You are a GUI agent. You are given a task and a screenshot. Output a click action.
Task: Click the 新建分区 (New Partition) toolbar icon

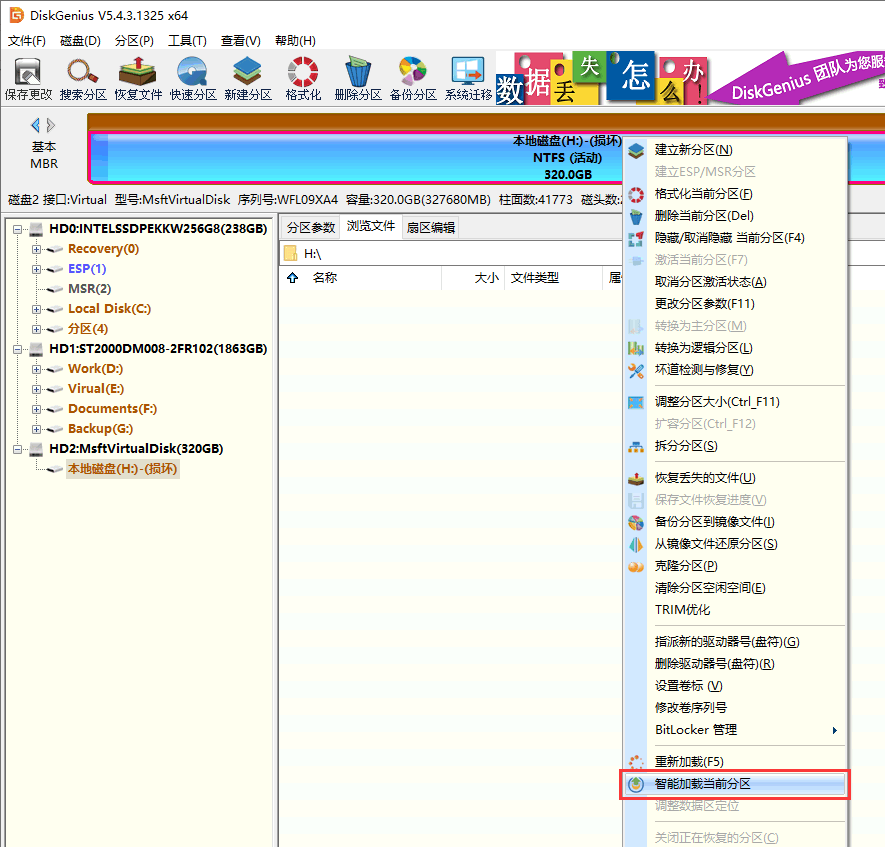point(248,78)
